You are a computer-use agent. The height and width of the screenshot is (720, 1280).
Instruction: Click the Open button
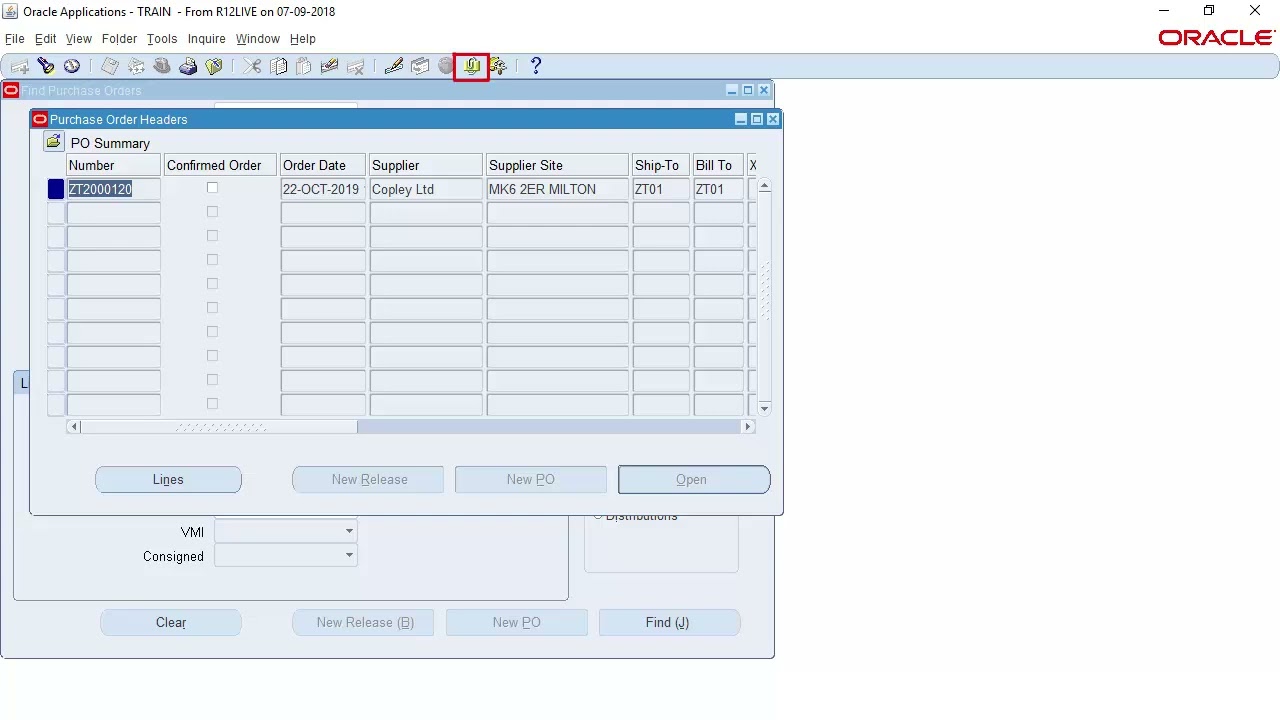coord(694,479)
